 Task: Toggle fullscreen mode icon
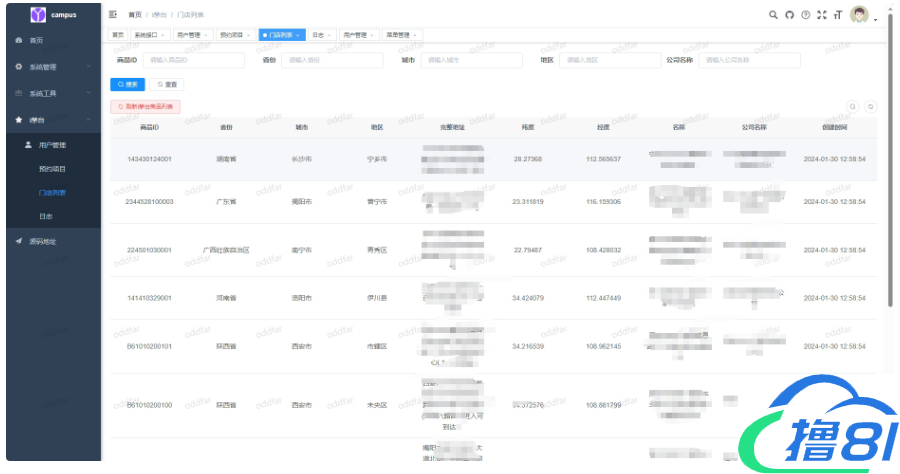[821, 15]
